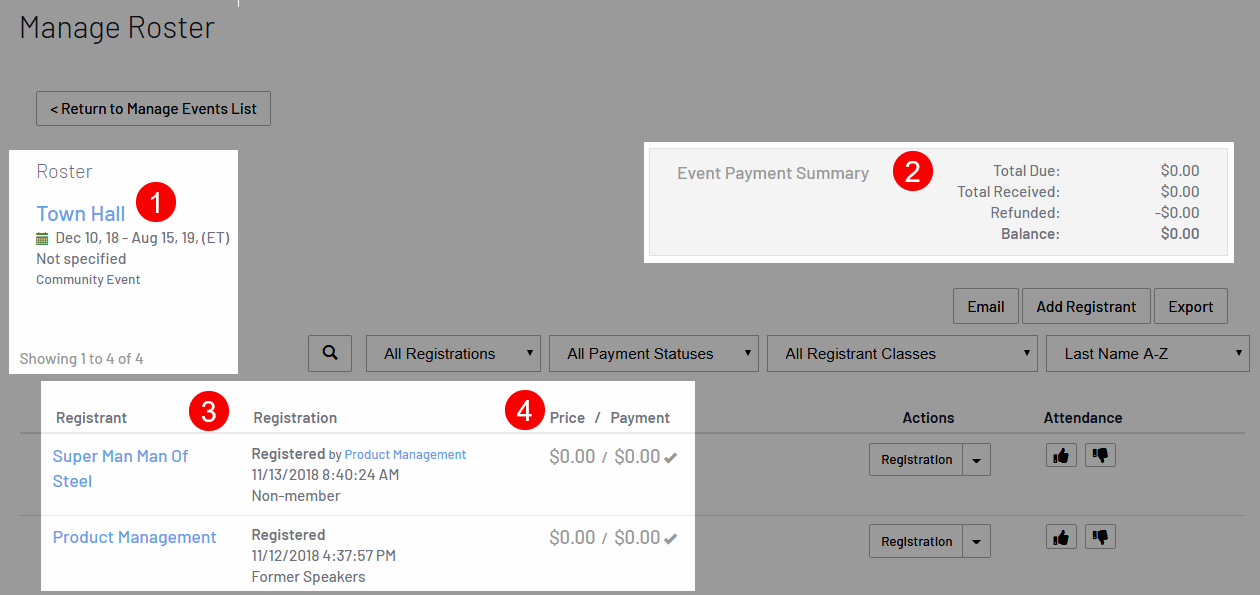
Task: Open the All Payment Statuses dropdown
Action: click(x=653, y=354)
